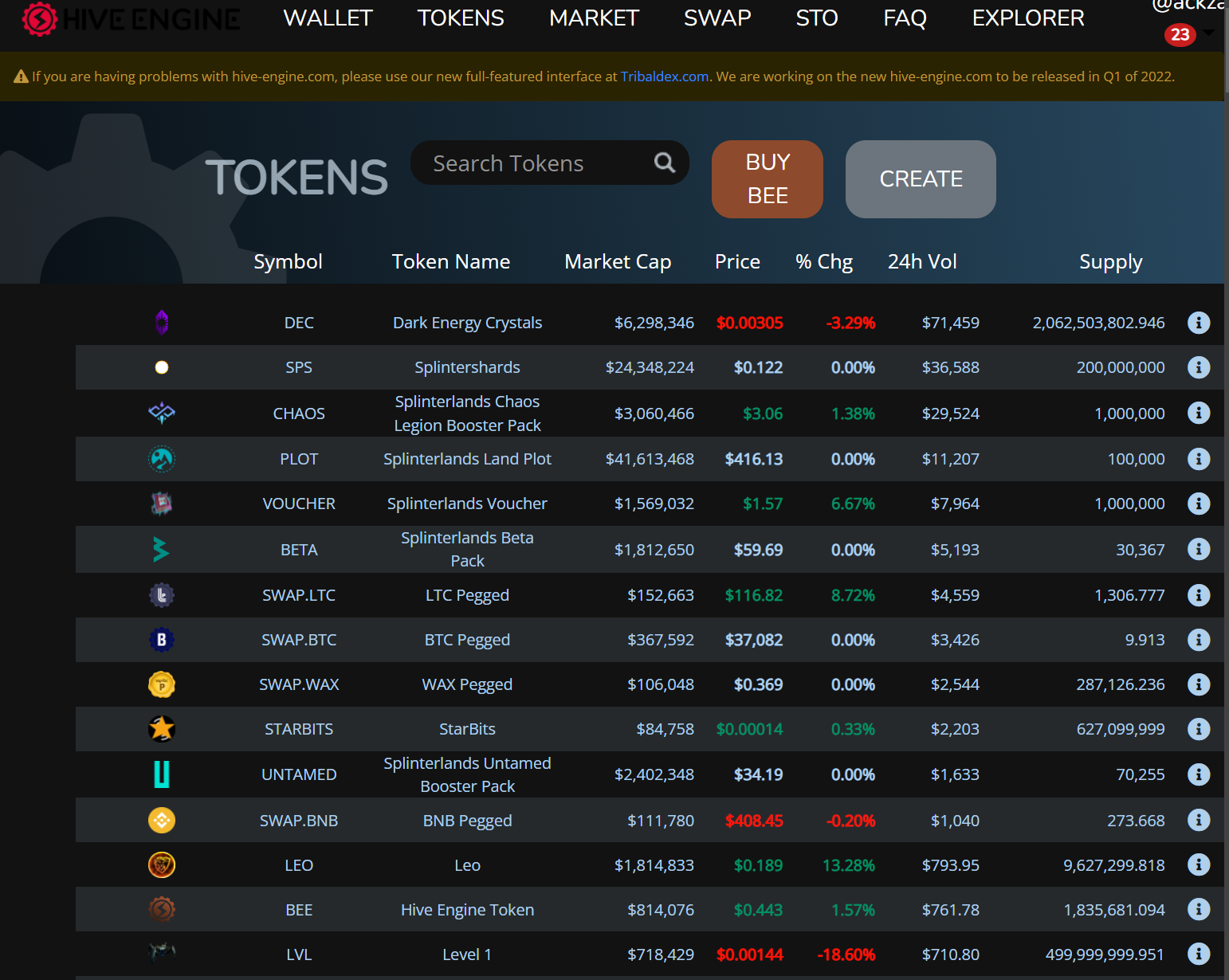Open info for LEO token
This screenshot has height=980, width=1229.
1198,864
